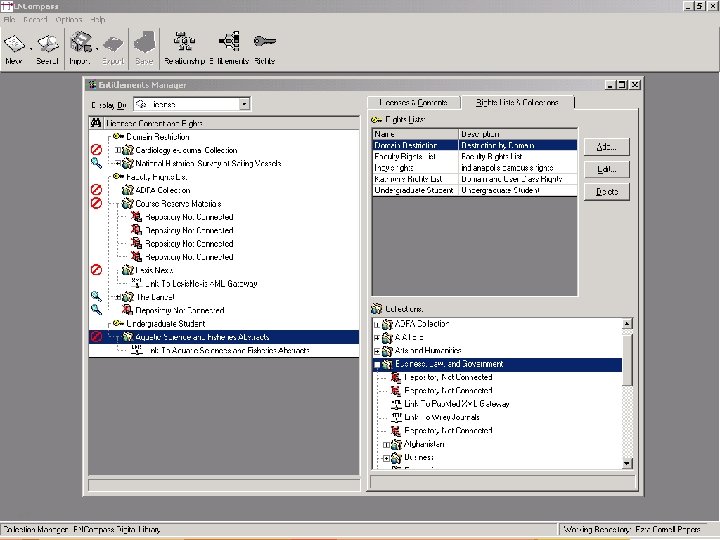Click the Name column header
Screen dimensions: 720x540
point(416,134)
